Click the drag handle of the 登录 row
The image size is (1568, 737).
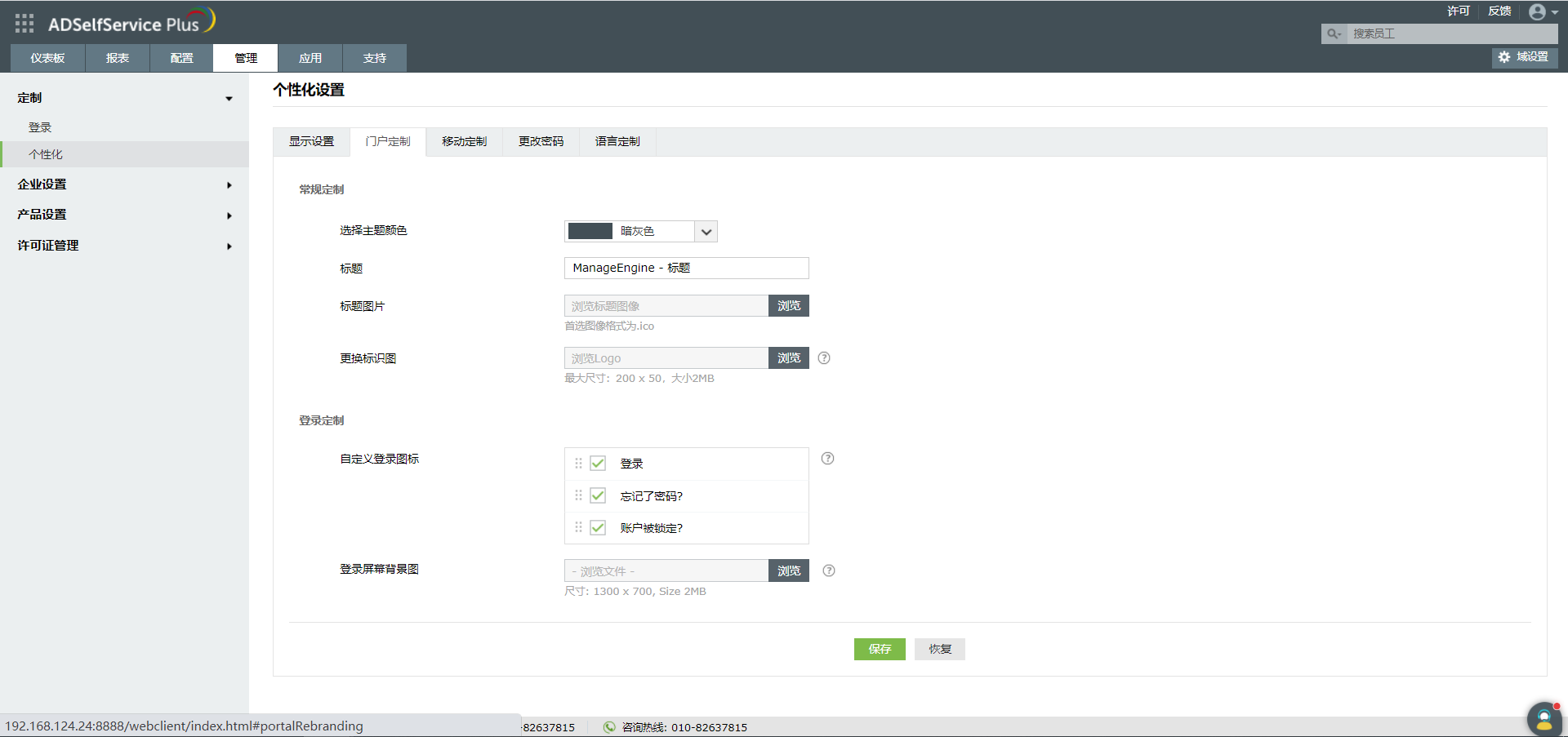[x=578, y=464]
